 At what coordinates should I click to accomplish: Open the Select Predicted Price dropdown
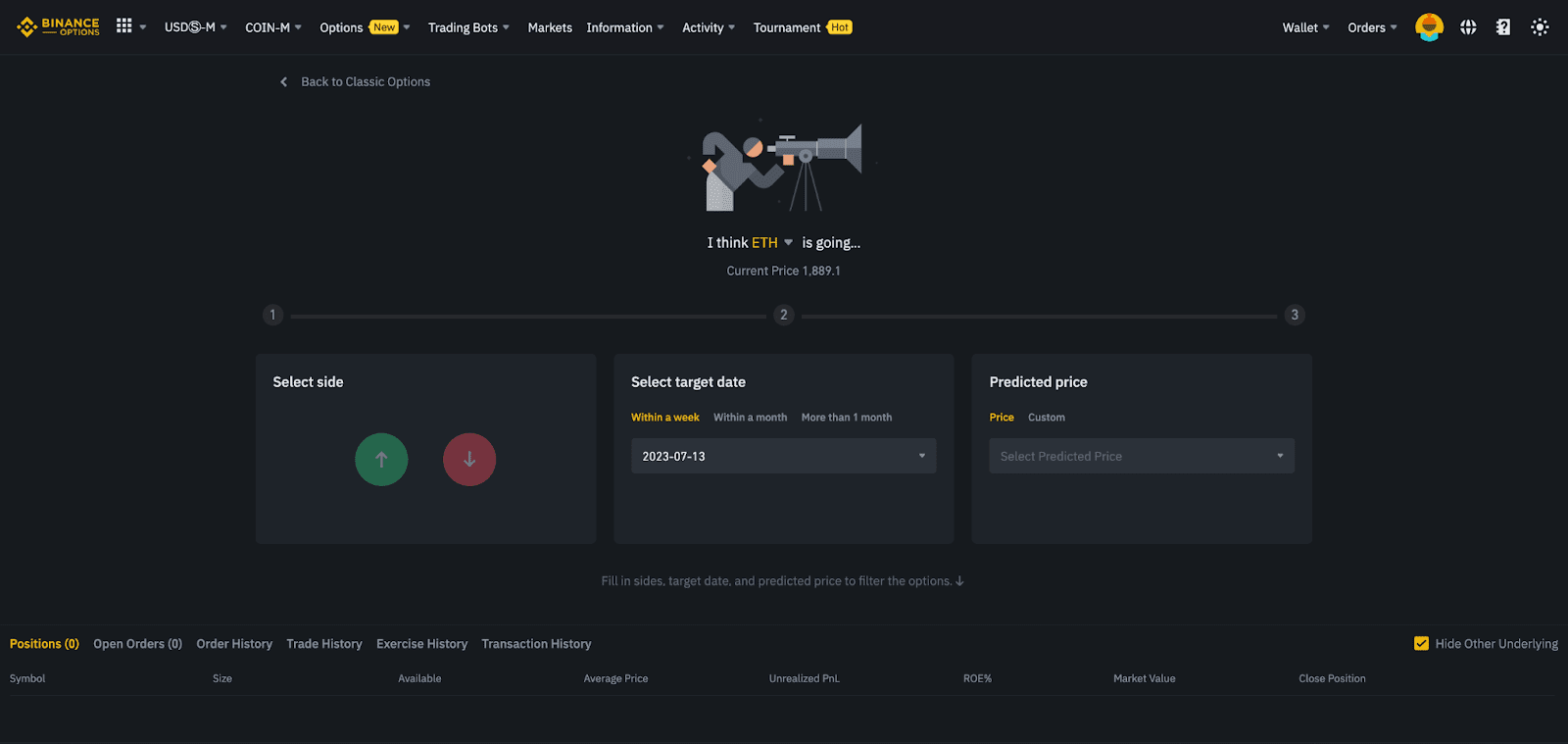pyautogui.click(x=1142, y=456)
